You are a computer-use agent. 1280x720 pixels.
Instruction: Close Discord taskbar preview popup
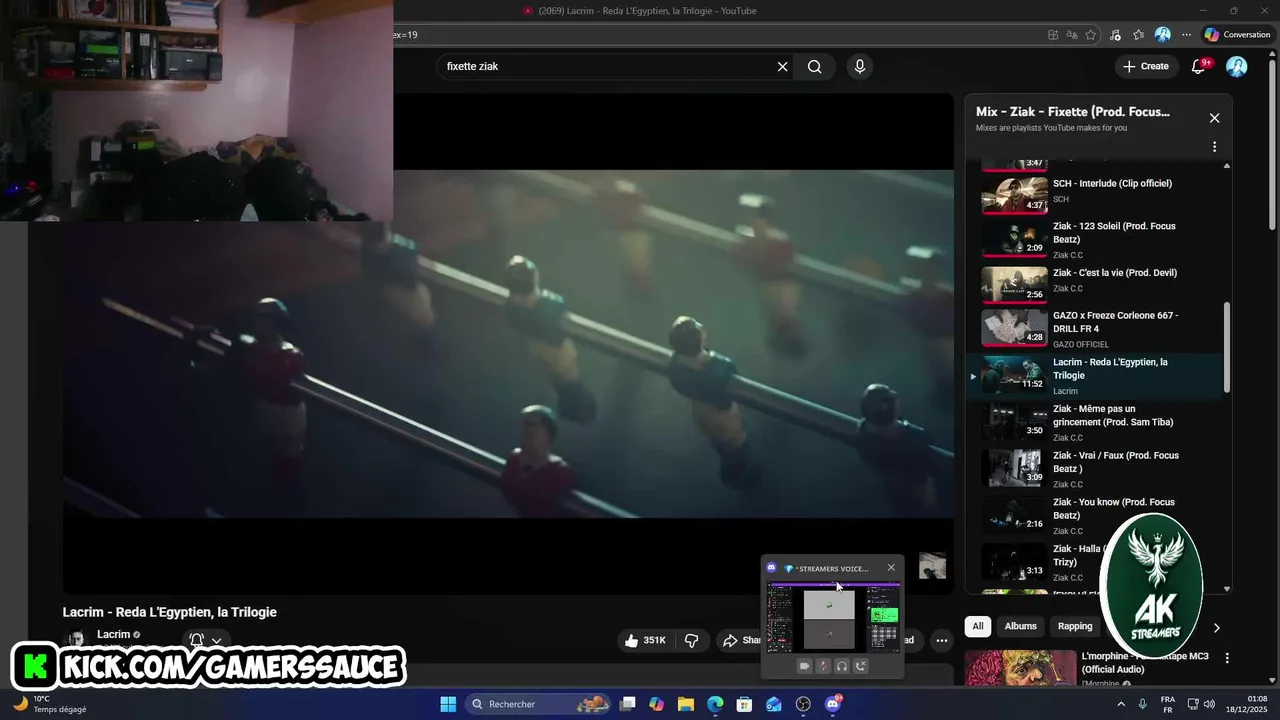click(x=891, y=568)
